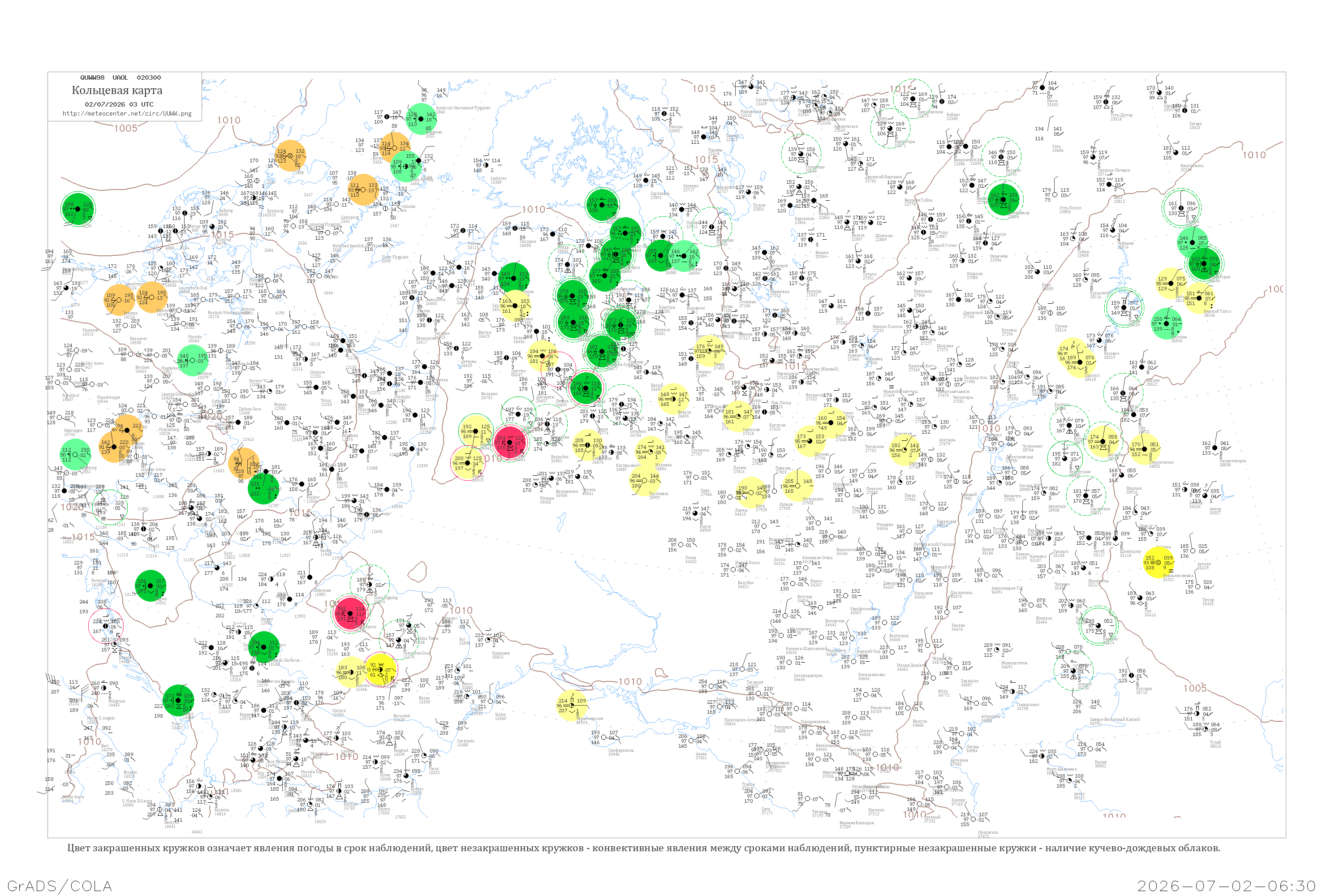Click the pale yellow circle at Rimnicu Vilcea
1344x896 pixels.
click(x=351, y=672)
